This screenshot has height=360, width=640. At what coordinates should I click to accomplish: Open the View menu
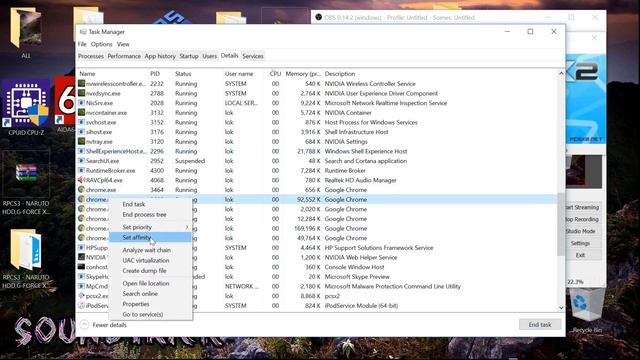point(123,44)
